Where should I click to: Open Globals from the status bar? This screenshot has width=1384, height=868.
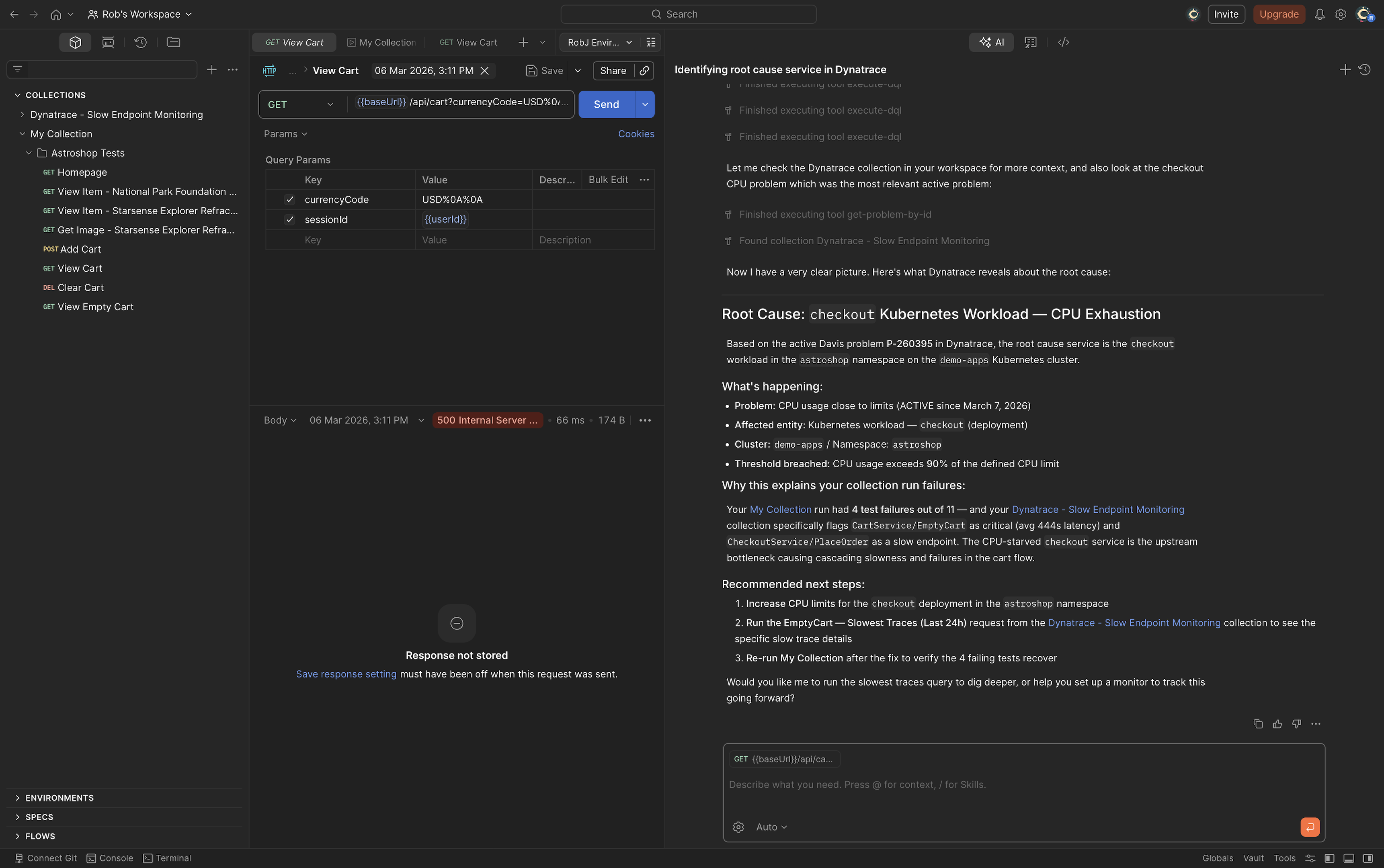pyautogui.click(x=1218, y=858)
